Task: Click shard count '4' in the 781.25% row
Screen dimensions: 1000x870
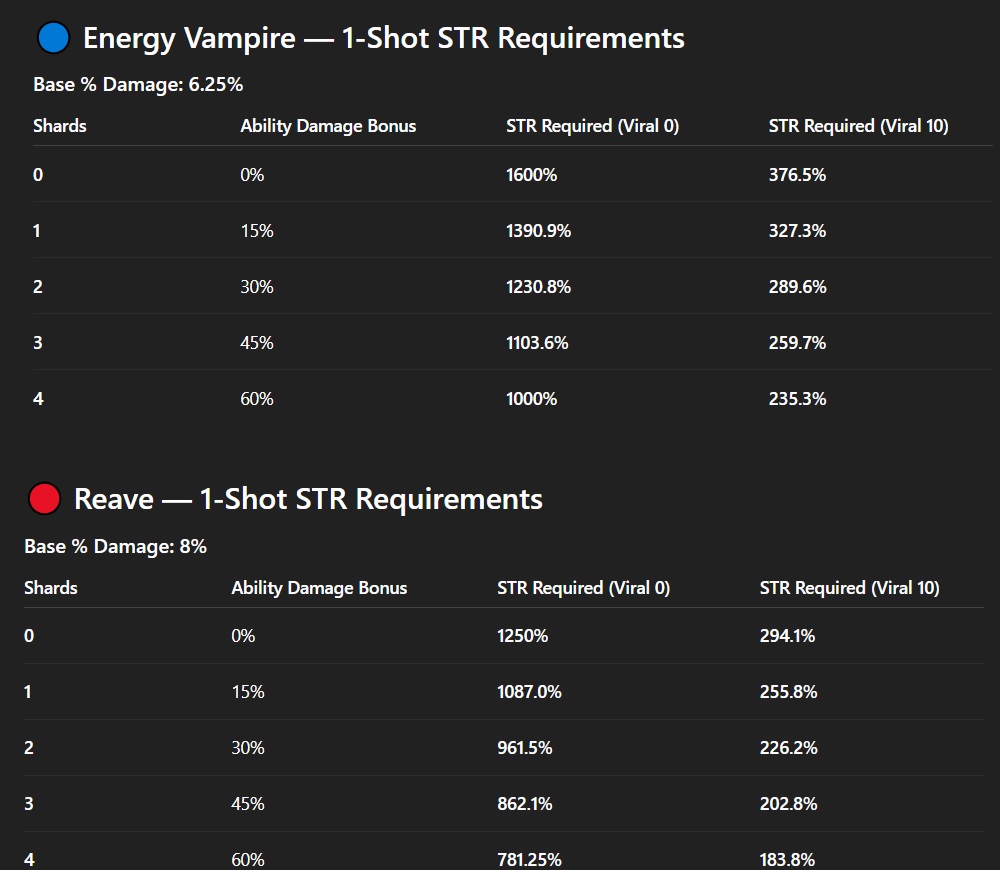Action: (29, 860)
